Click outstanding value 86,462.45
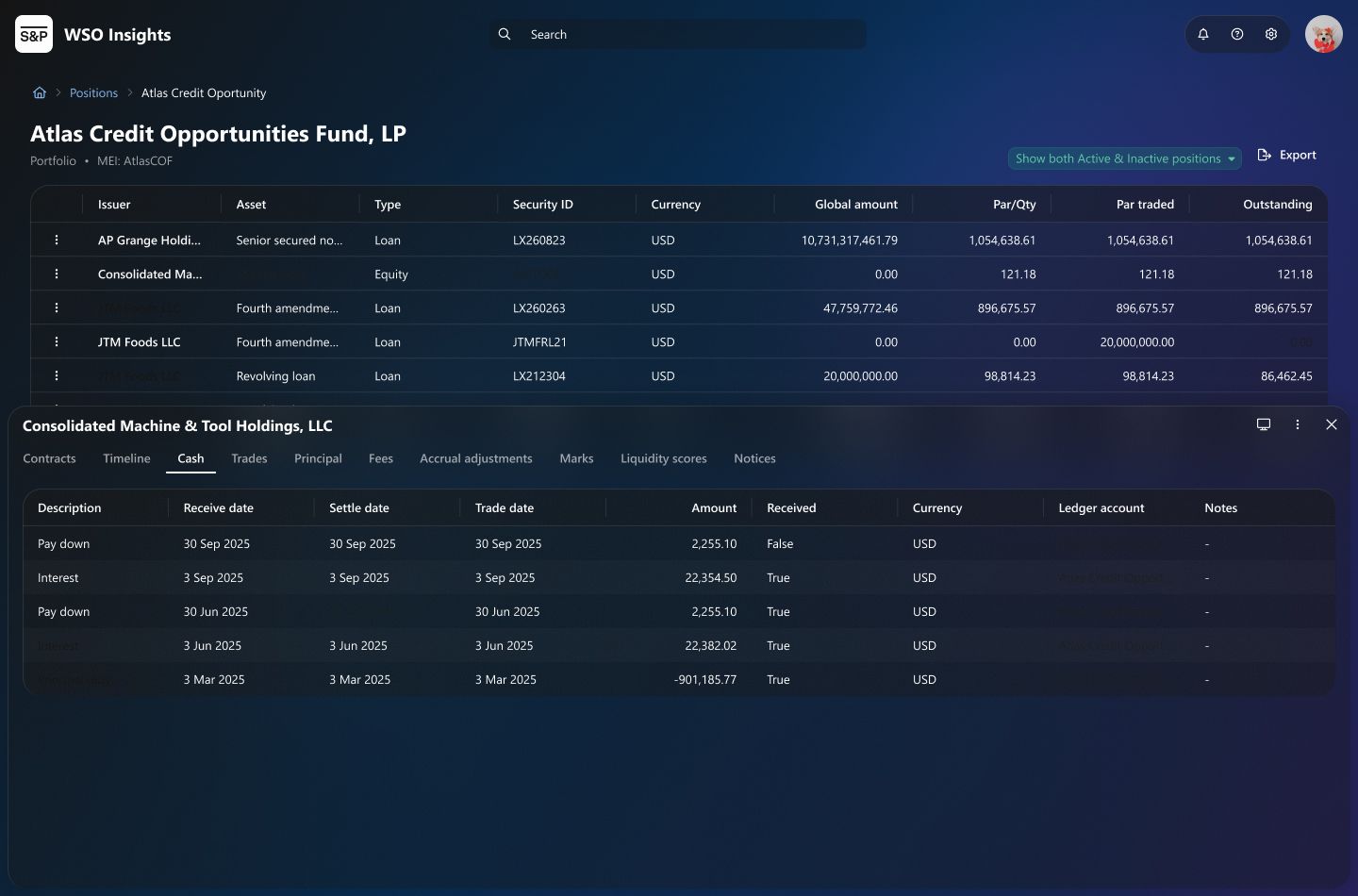 [x=1286, y=375]
